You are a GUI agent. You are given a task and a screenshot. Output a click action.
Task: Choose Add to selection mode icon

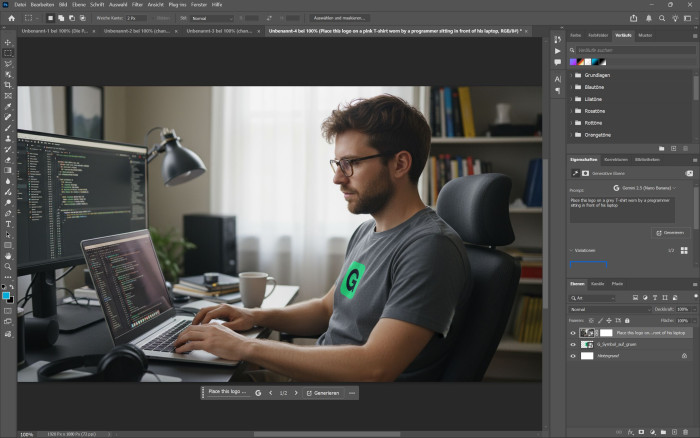point(61,18)
